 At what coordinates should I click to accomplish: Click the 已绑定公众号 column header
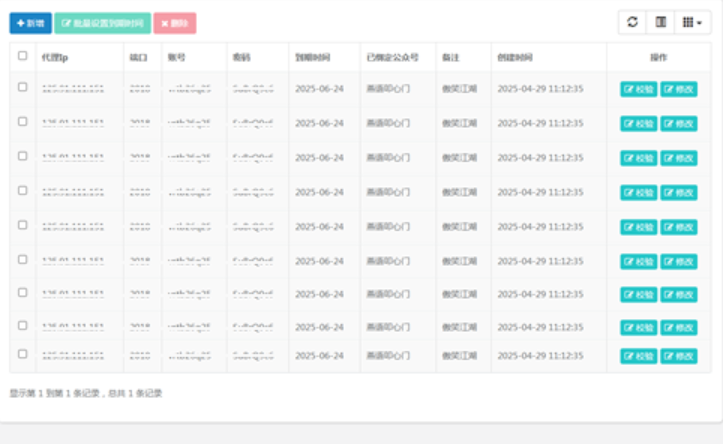click(x=392, y=58)
